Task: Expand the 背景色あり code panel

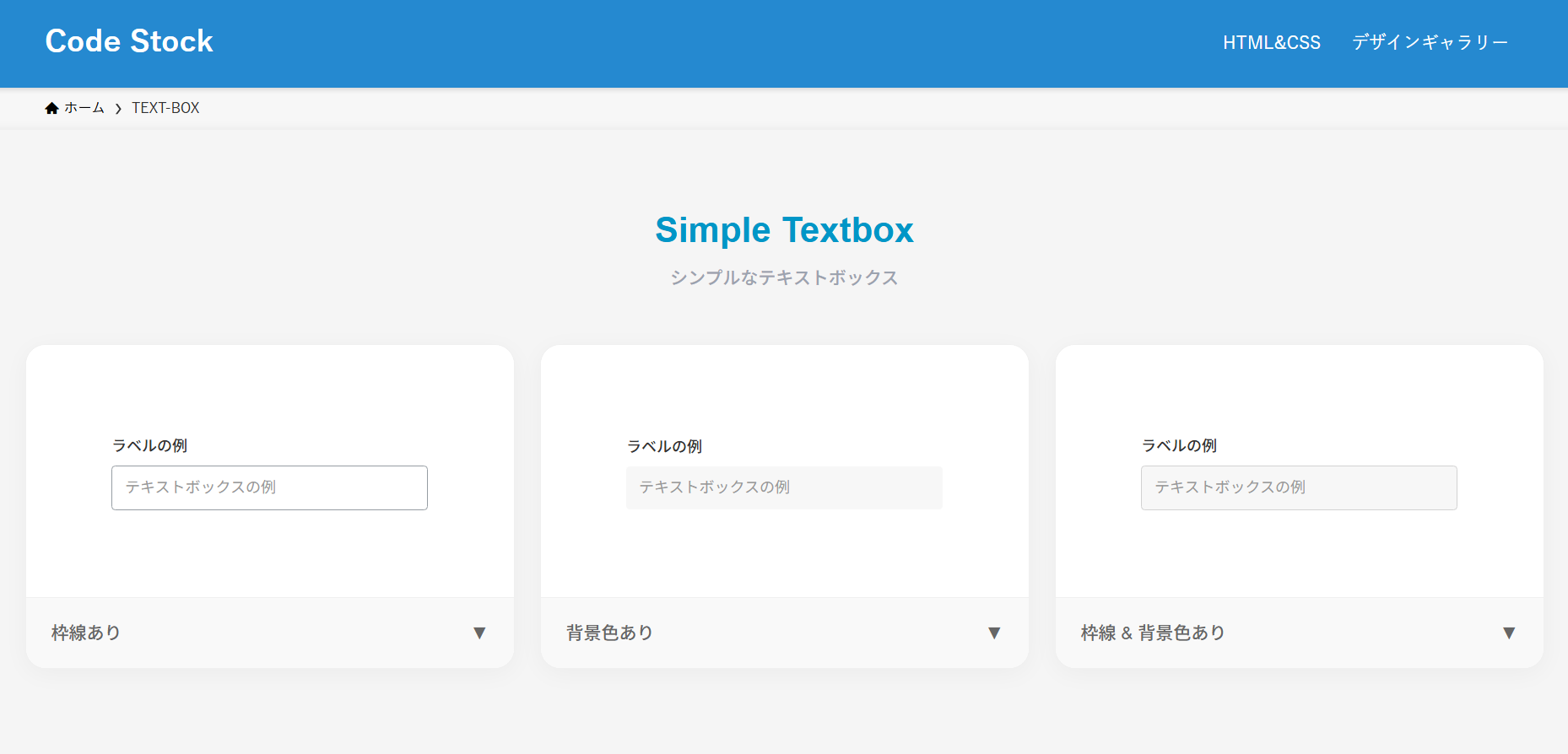Action: pyautogui.click(x=785, y=633)
